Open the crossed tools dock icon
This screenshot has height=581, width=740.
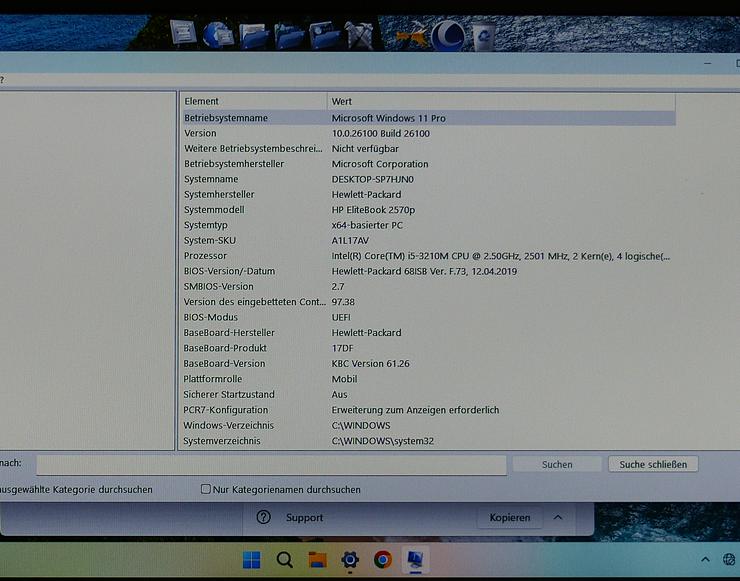[x=359, y=35]
